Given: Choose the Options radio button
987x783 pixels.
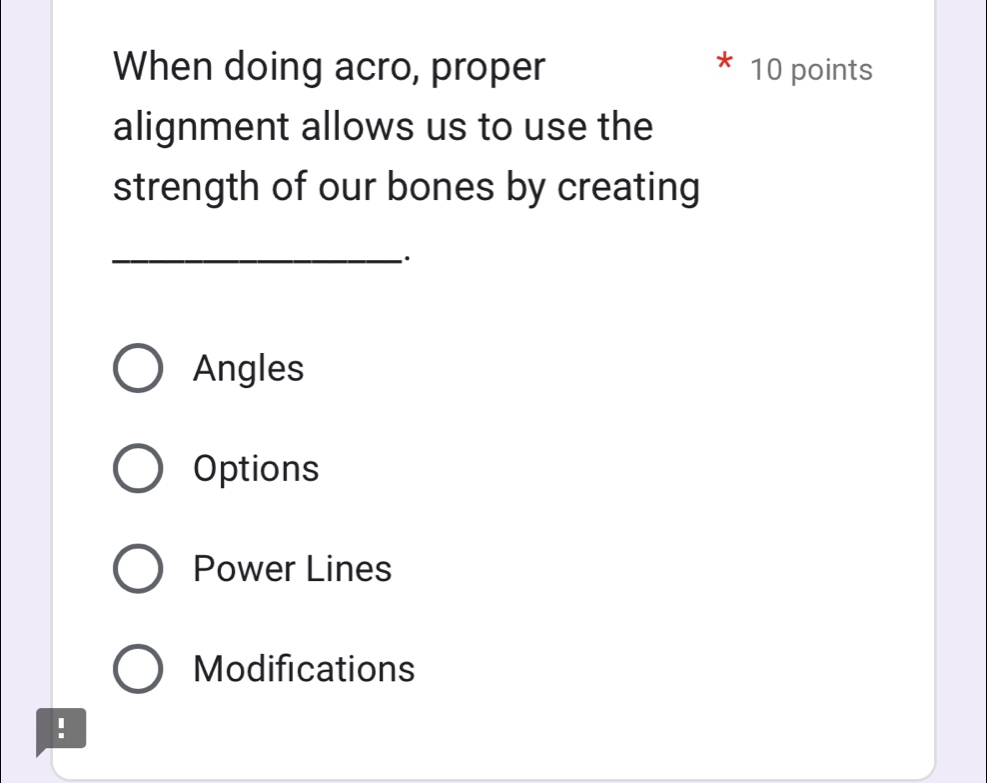Looking at the screenshot, I should (x=138, y=469).
